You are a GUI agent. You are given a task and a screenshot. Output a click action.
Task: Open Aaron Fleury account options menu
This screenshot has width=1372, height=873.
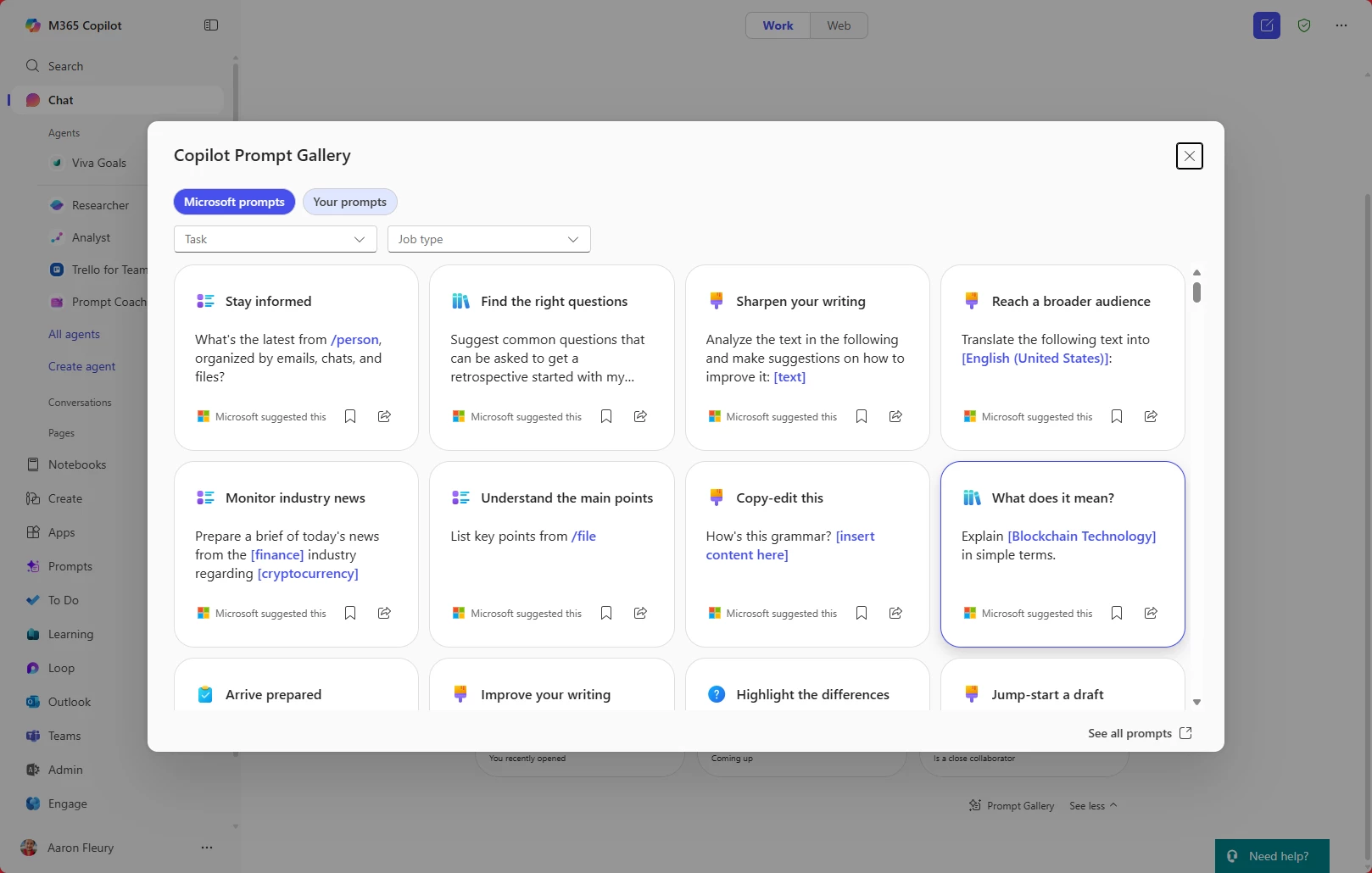click(207, 848)
